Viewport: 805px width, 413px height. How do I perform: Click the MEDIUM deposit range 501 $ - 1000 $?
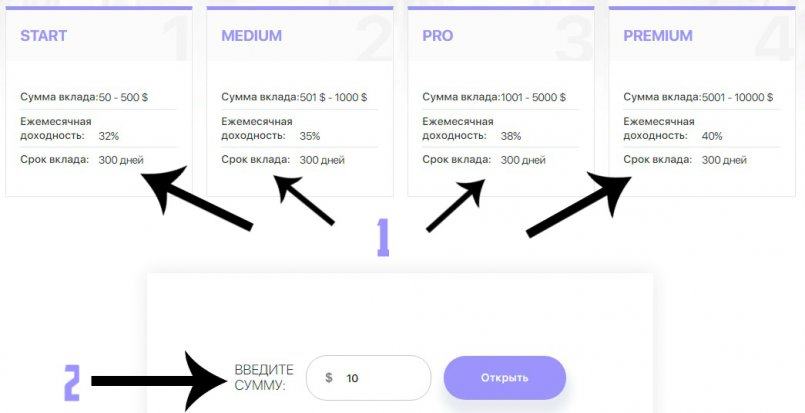333,97
